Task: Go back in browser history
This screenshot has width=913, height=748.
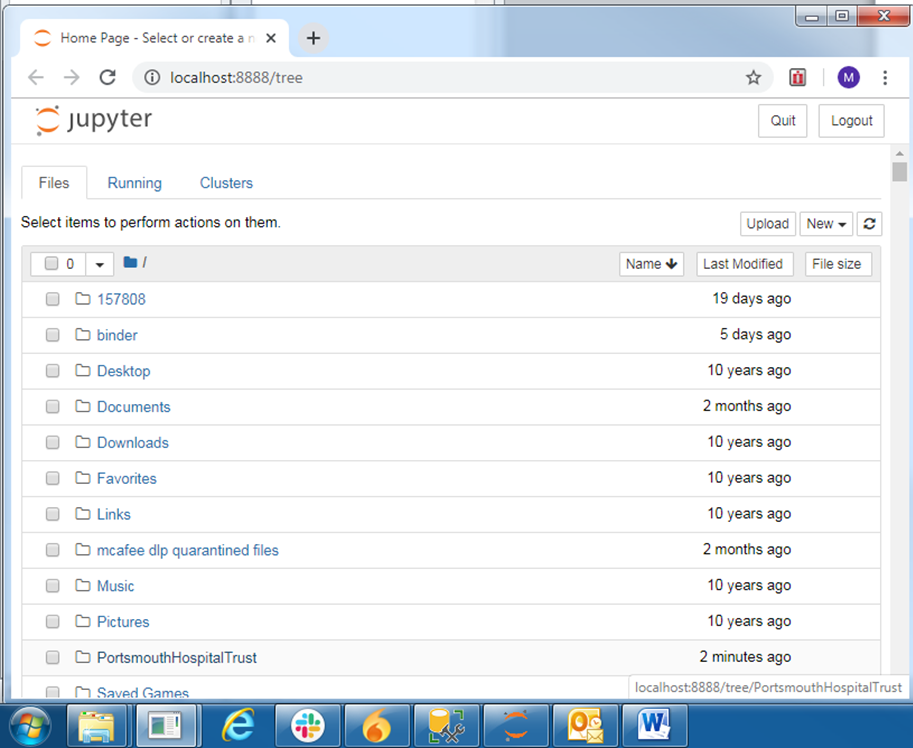Action: coord(36,77)
